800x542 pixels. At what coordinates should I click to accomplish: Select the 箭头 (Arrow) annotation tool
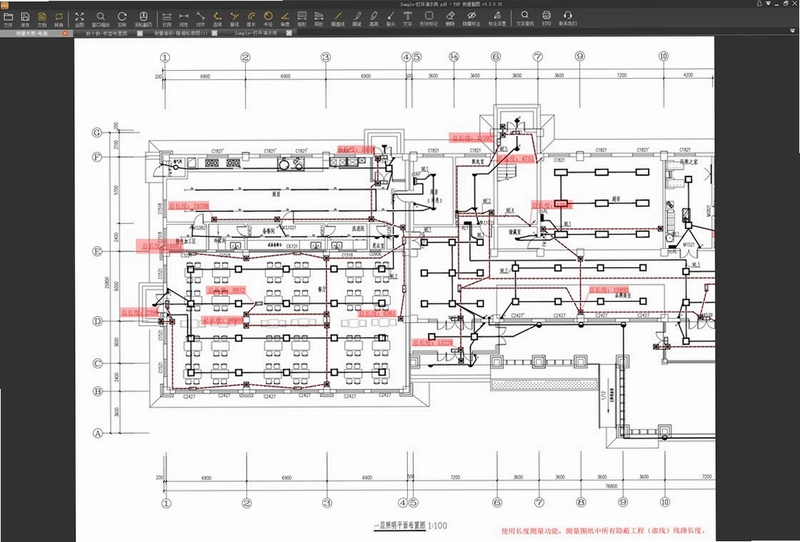click(x=390, y=19)
